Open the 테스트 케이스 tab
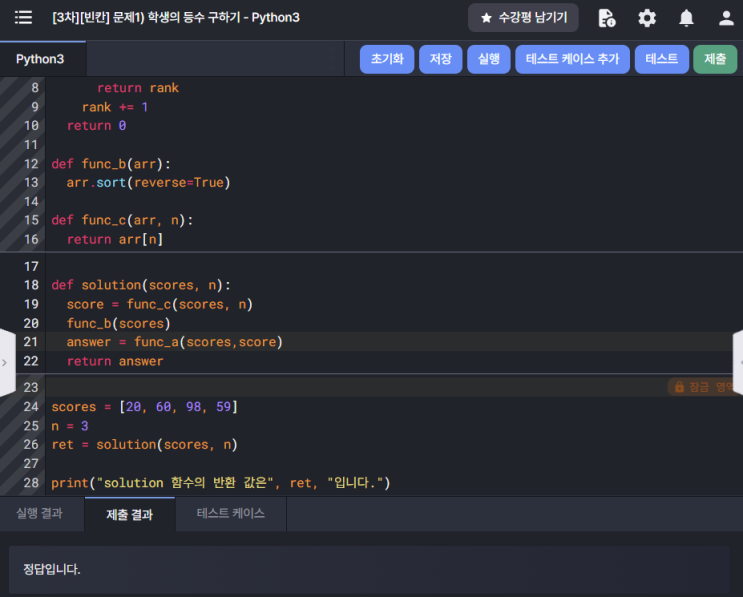Viewport: 743px width, 597px height. (231, 513)
